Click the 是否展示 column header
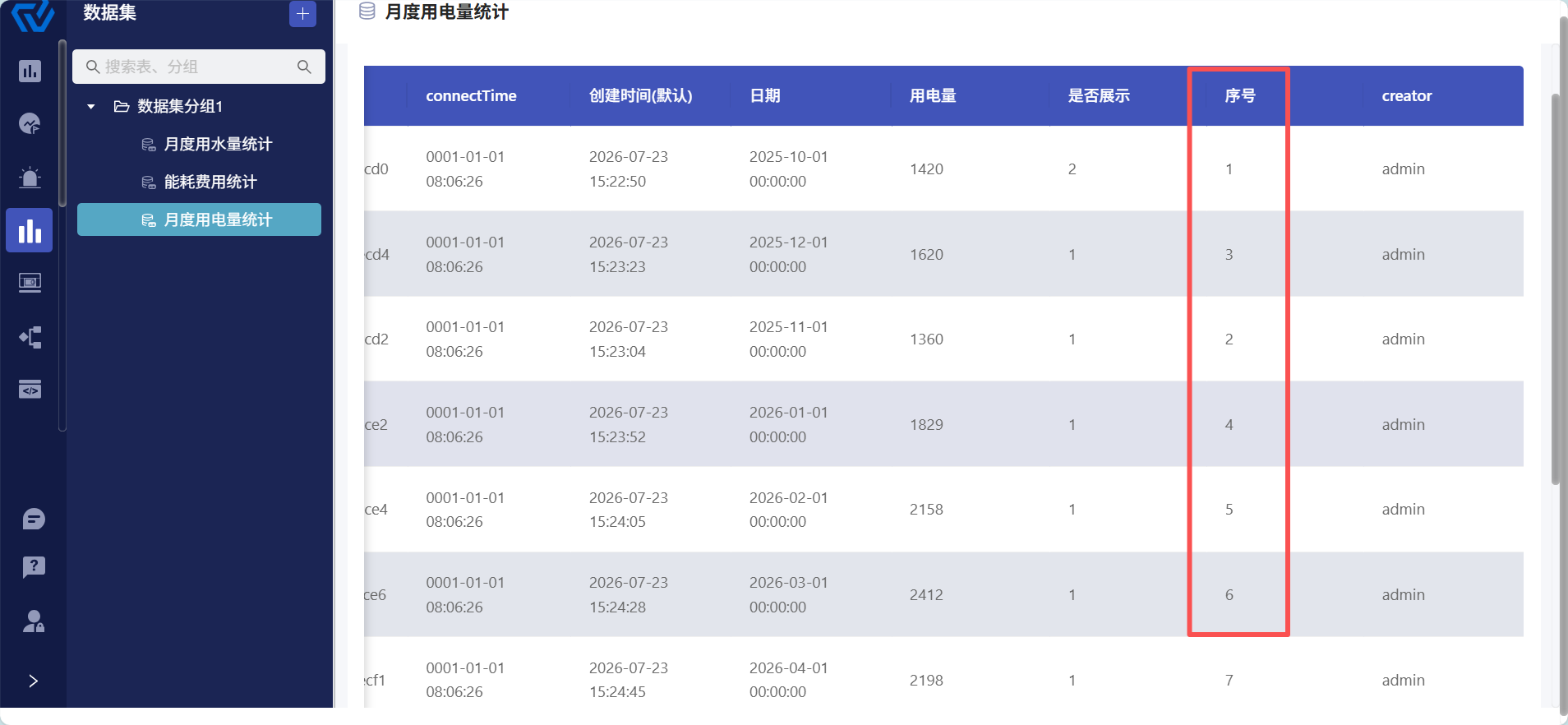Image resolution: width=1568 pixels, height=725 pixels. (x=1099, y=95)
